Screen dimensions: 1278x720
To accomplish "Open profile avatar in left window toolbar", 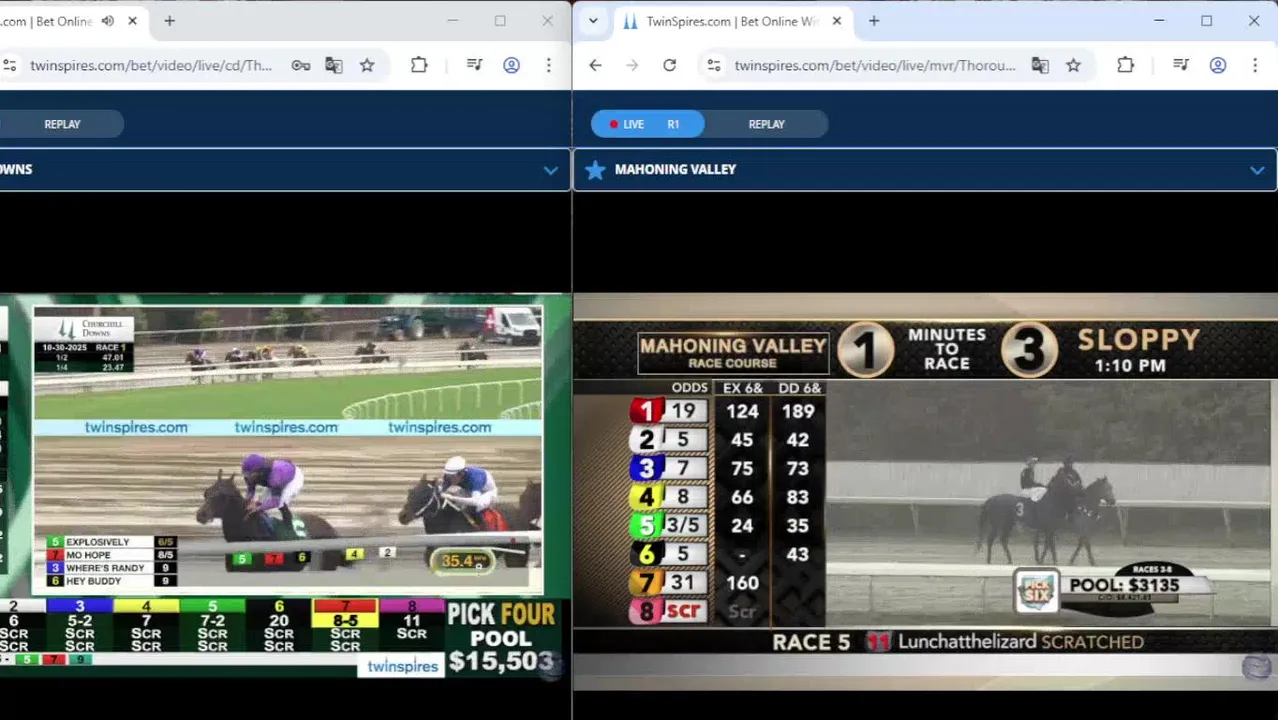I will coord(511,65).
